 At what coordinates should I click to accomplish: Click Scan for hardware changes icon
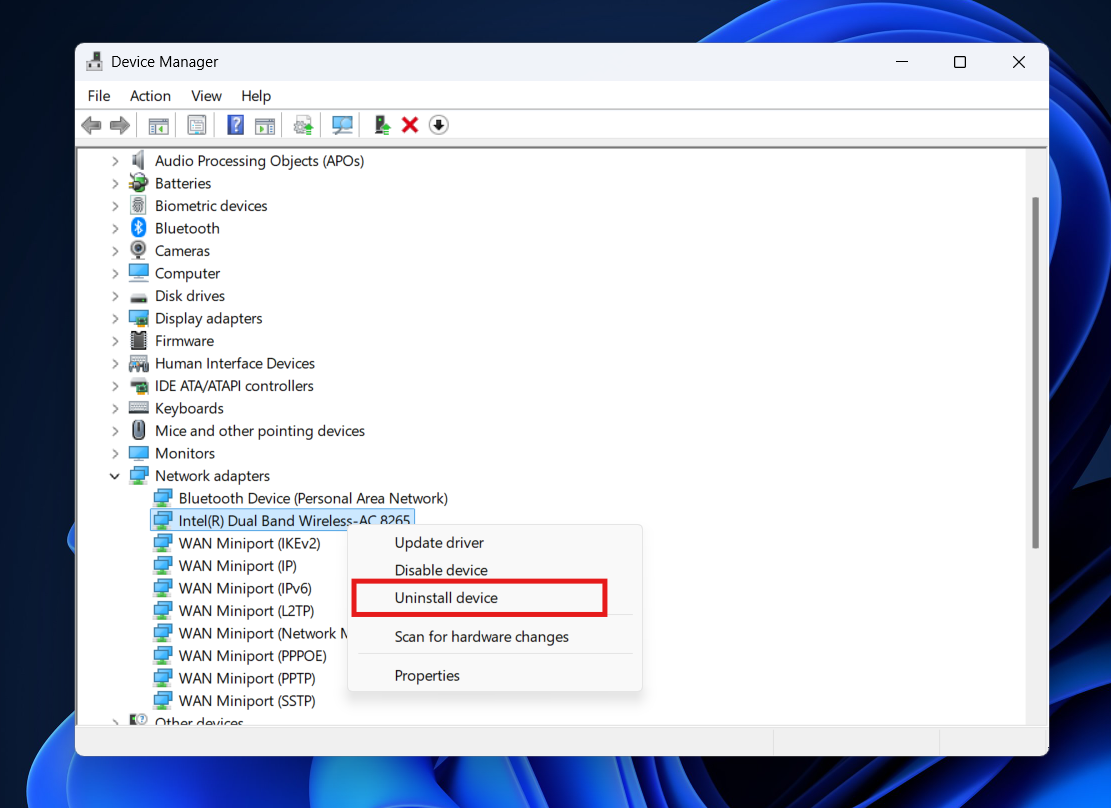[x=341, y=124]
